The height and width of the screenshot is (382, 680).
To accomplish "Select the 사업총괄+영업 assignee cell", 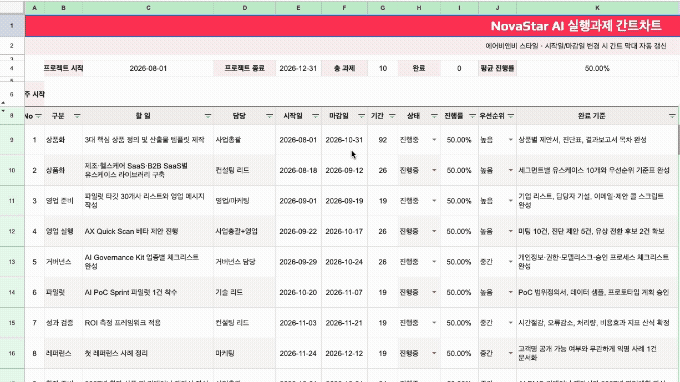I will tap(245, 232).
